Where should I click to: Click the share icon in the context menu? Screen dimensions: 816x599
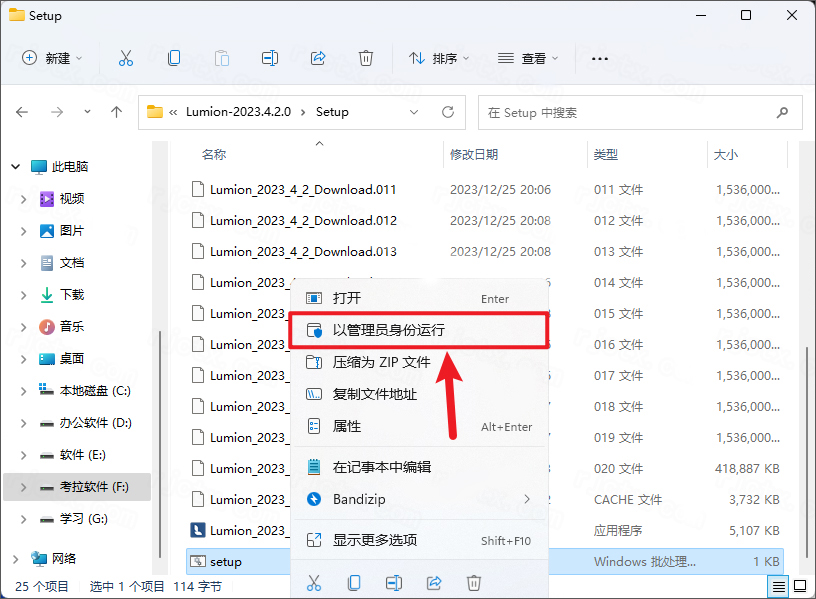click(x=434, y=583)
